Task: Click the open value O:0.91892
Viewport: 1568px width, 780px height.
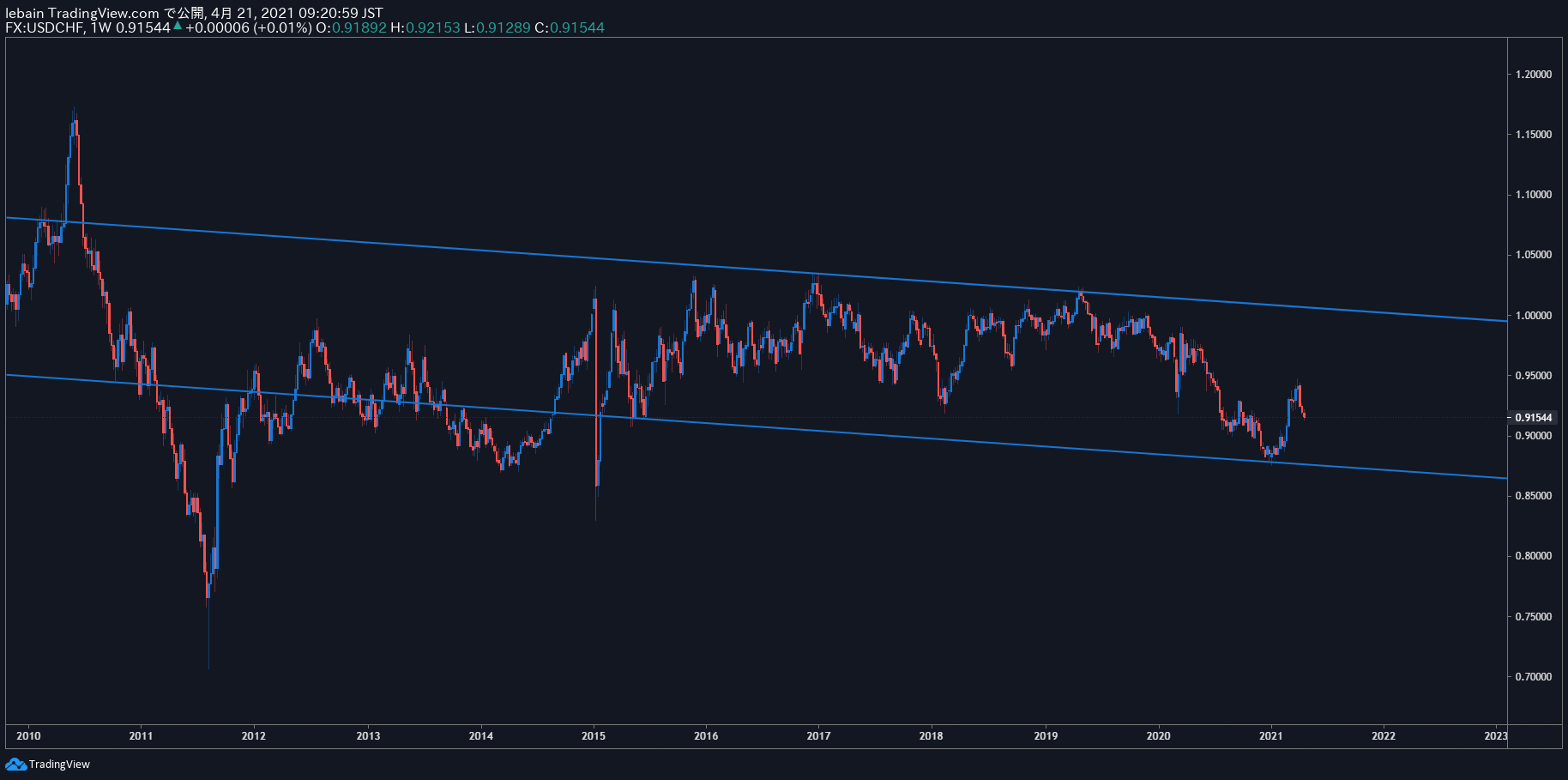Action: (x=351, y=27)
